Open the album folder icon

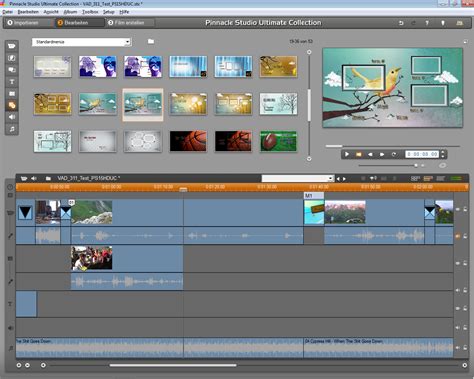pyautogui.click(x=151, y=41)
